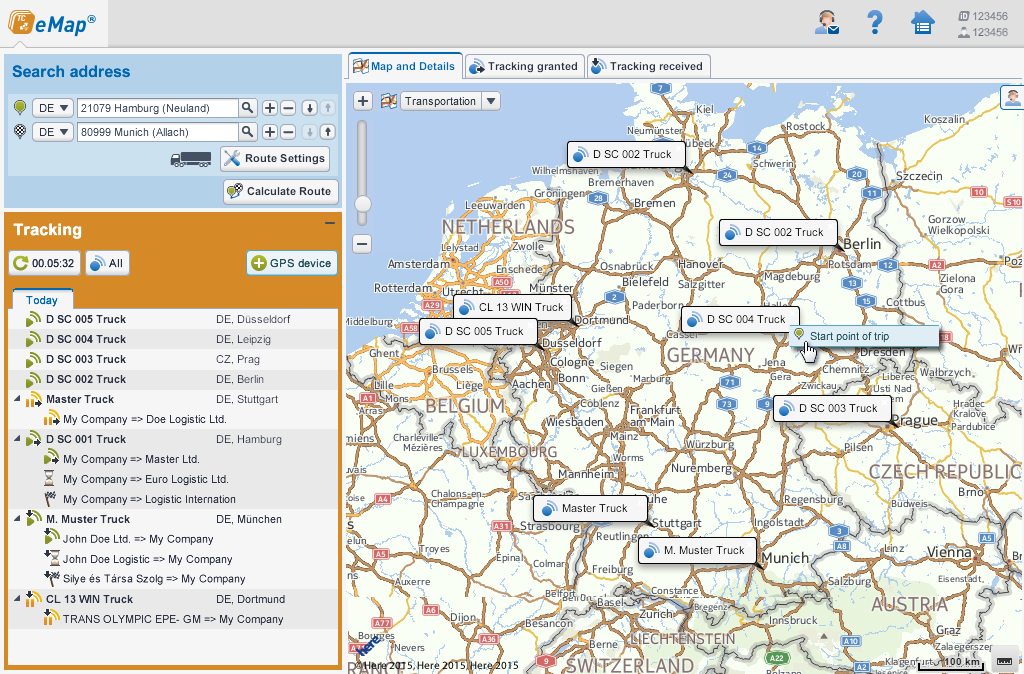Minimize the Tracking panel
Viewport: 1024px width, 674px height.
[x=329, y=223]
